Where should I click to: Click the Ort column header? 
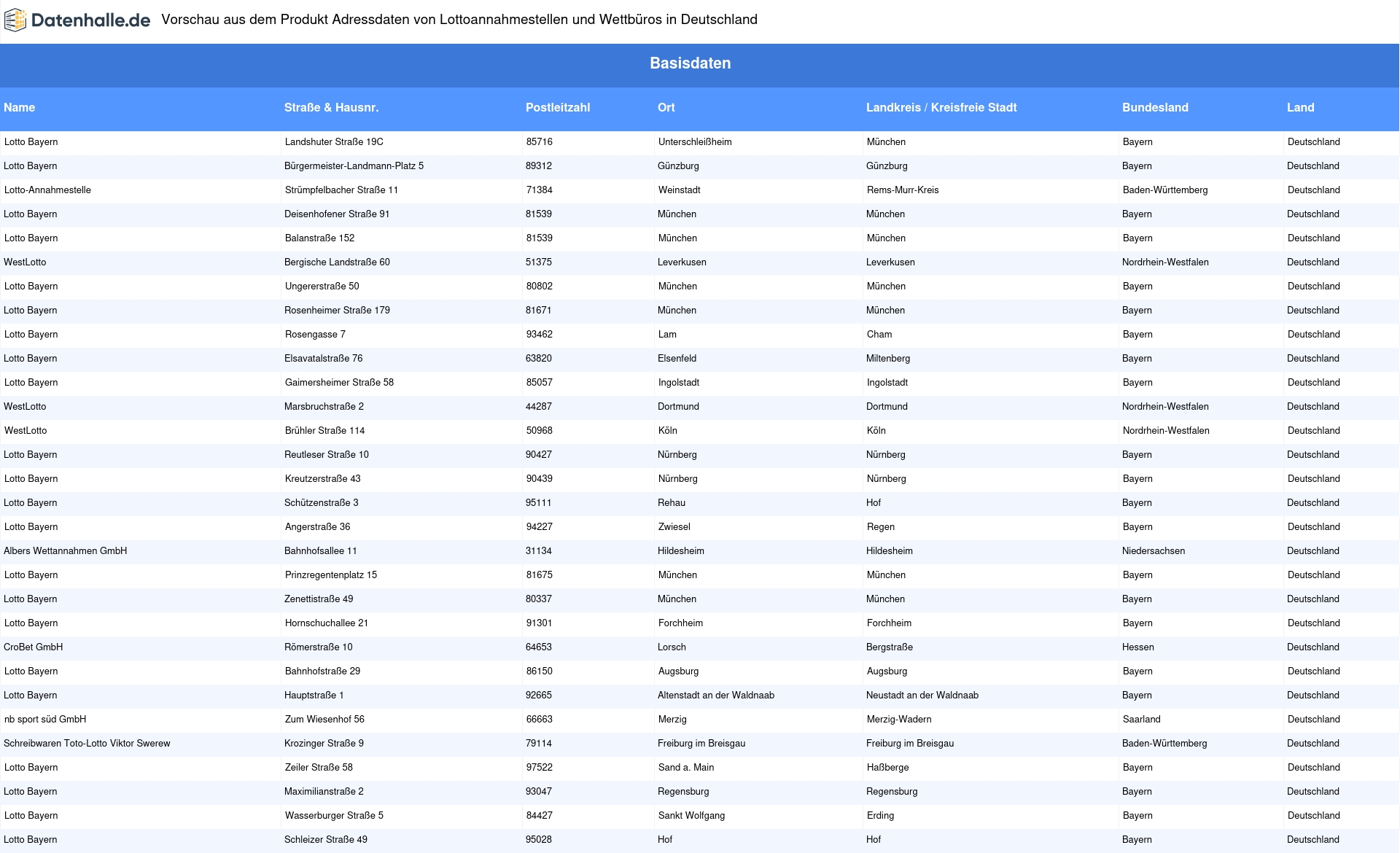666,108
